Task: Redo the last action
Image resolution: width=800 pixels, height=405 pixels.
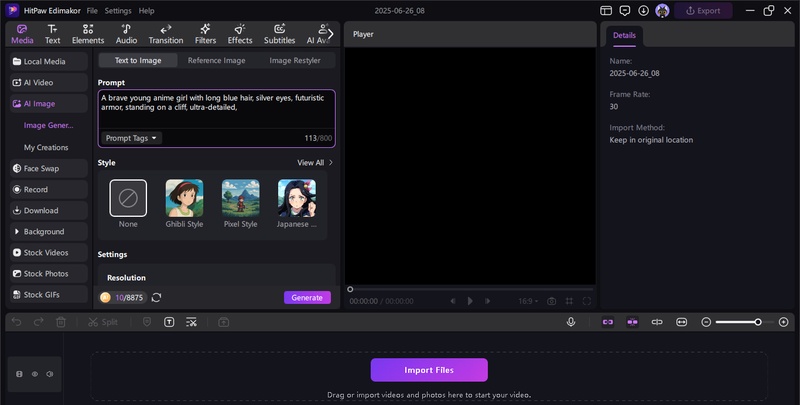Action: 39,322
